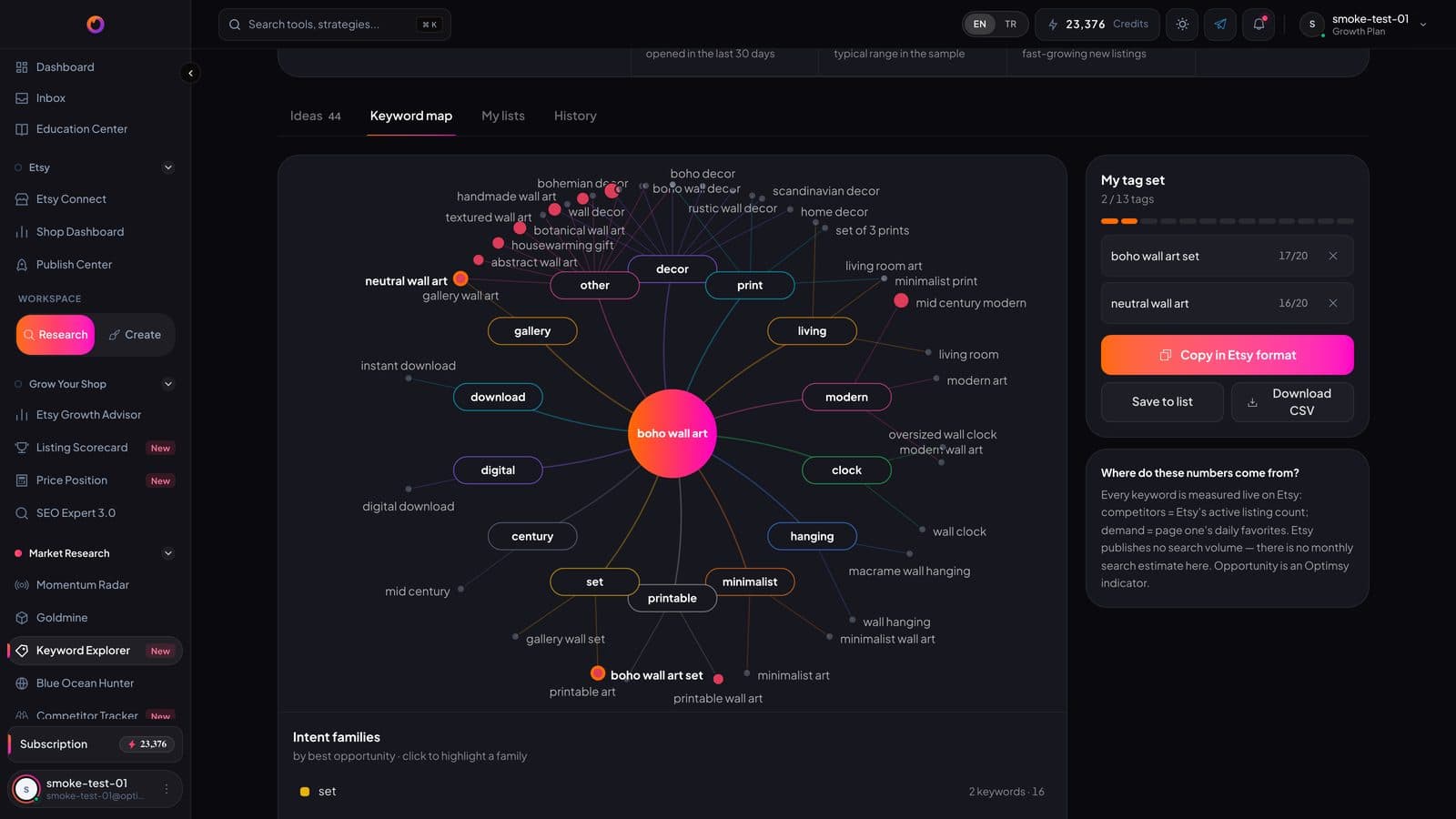1456x819 pixels.
Task: Open the Credits balance button
Action: point(1097,25)
